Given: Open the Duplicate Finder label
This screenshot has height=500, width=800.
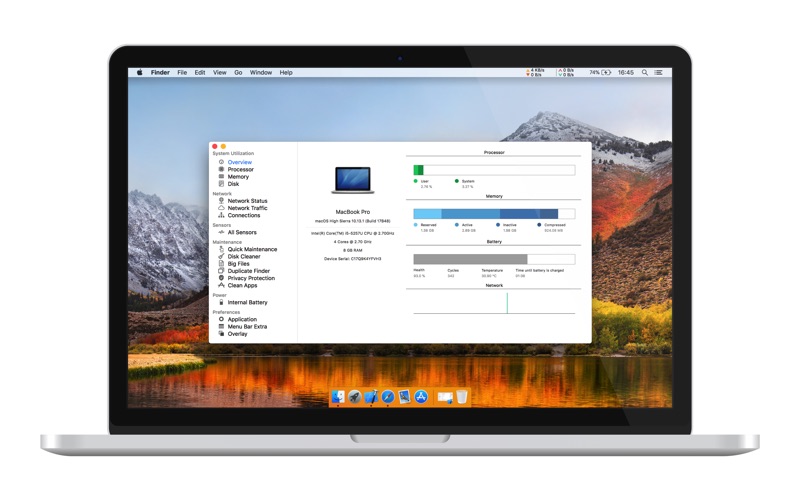Looking at the screenshot, I should (248, 271).
